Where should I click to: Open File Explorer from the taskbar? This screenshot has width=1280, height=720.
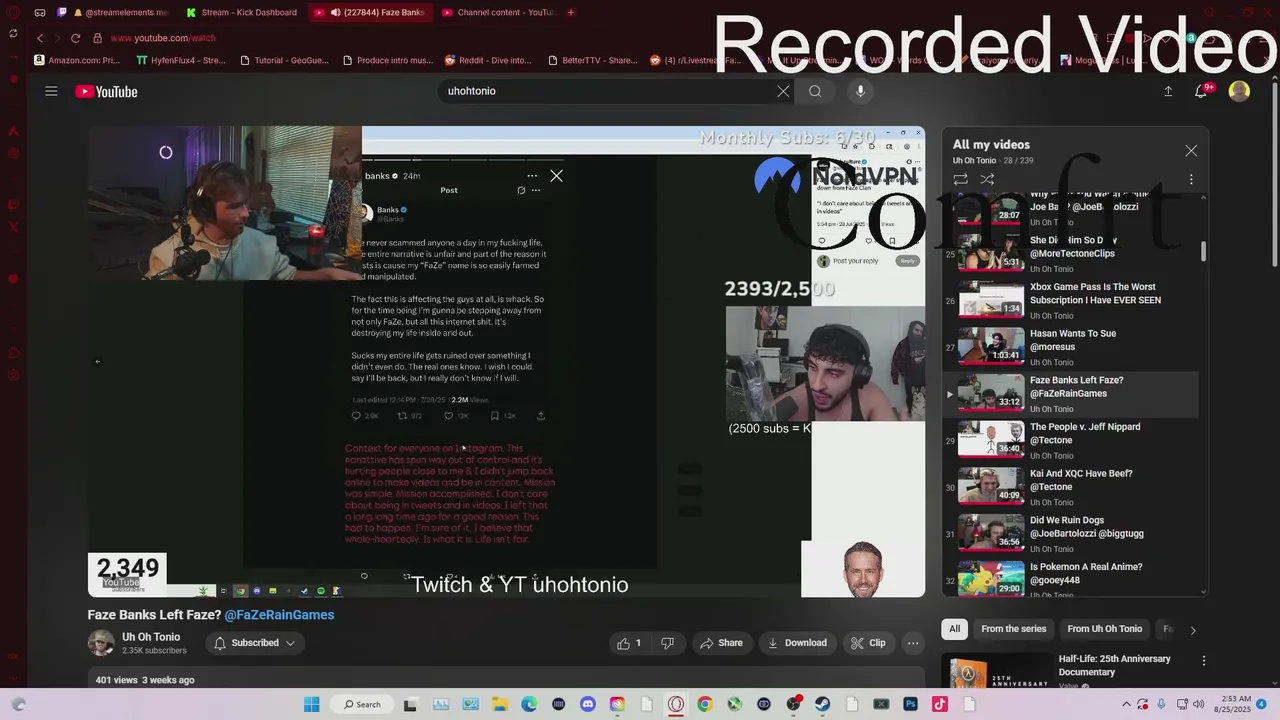[499, 704]
